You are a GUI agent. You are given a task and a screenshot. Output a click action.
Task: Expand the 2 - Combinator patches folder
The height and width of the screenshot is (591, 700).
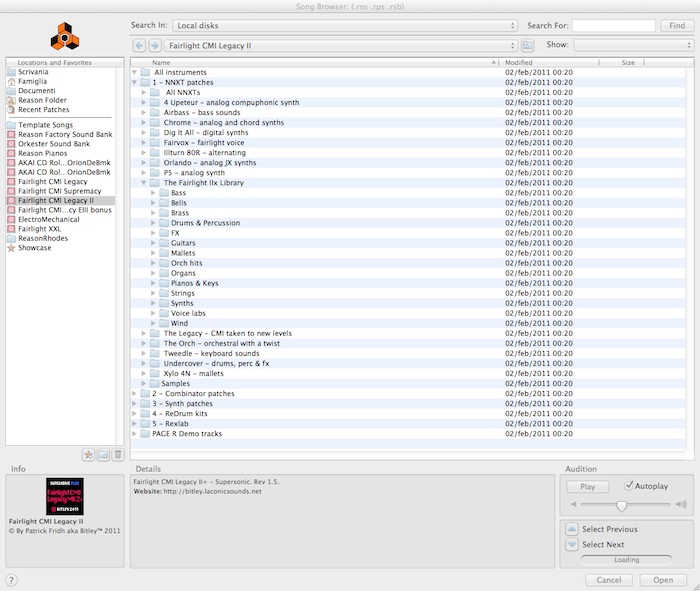[x=135, y=394]
